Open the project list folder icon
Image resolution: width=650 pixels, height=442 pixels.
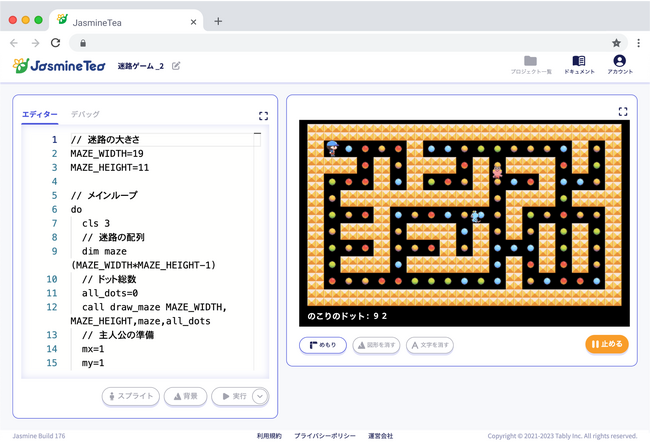[x=530, y=64]
